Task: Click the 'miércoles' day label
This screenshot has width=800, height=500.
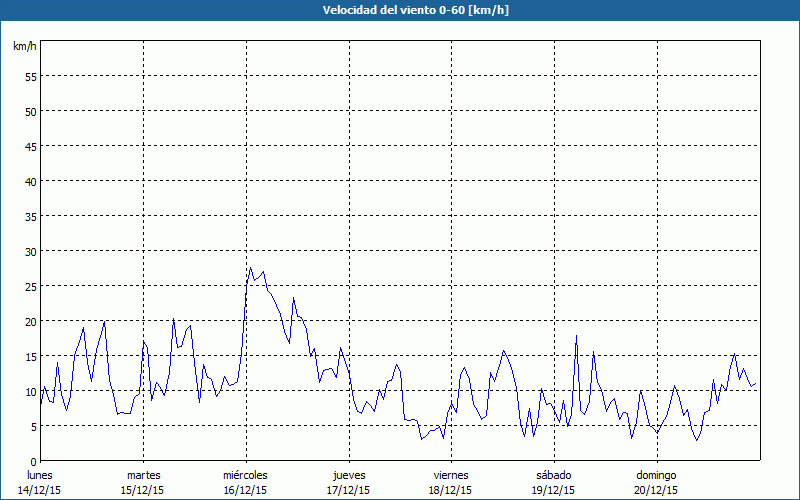Action: coord(245,475)
